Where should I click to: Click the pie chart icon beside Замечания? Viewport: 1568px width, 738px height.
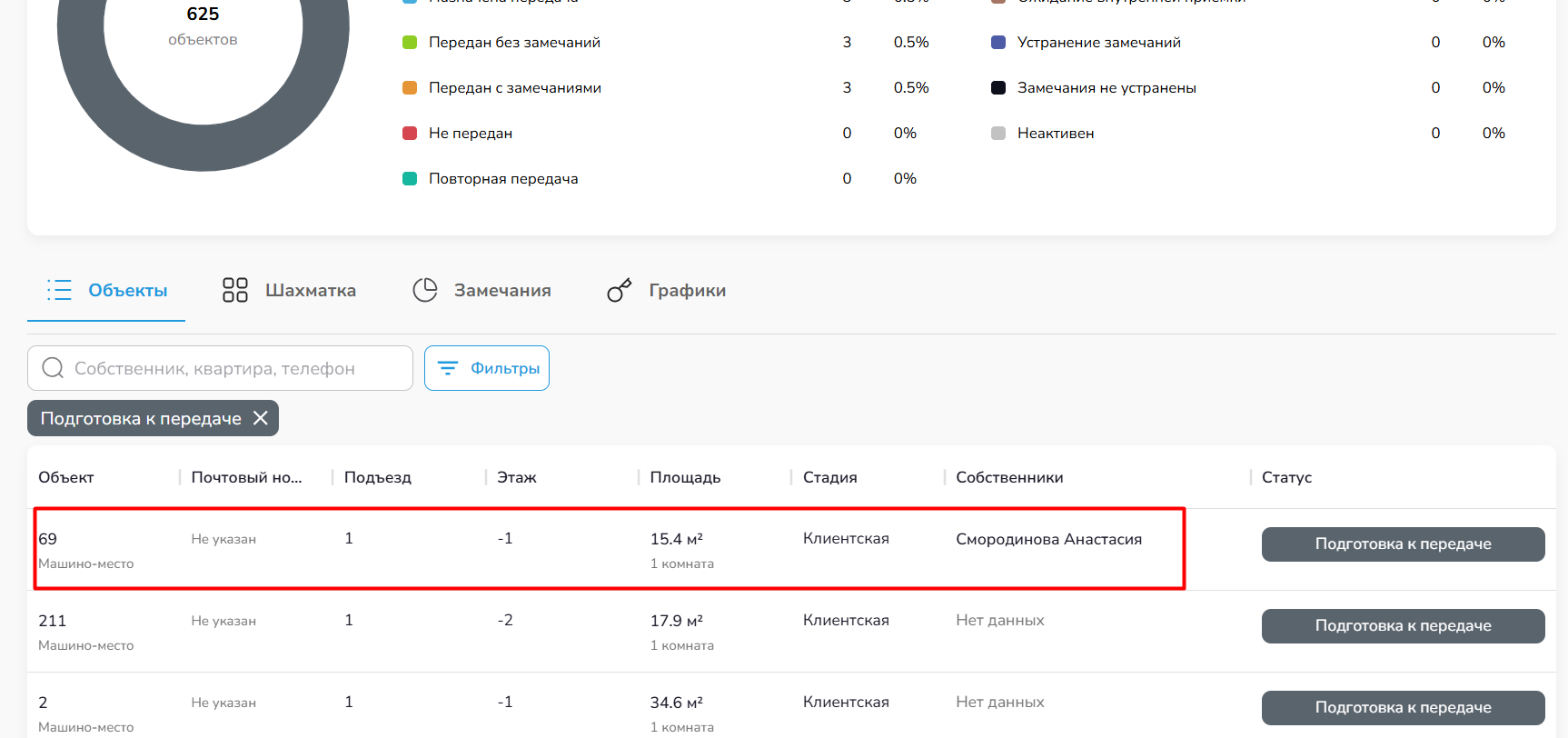[425, 290]
